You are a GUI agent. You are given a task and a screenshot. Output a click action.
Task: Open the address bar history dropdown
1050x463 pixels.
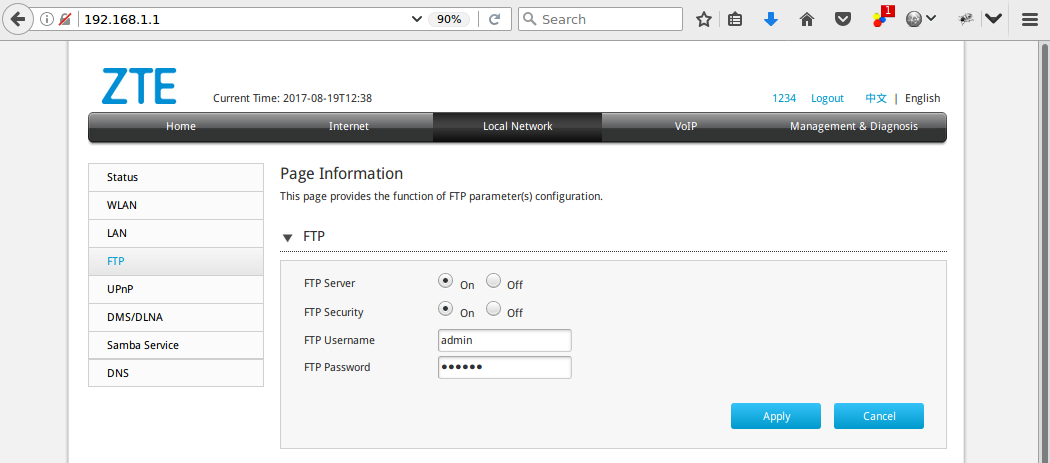pyautogui.click(x=417, y=19)
